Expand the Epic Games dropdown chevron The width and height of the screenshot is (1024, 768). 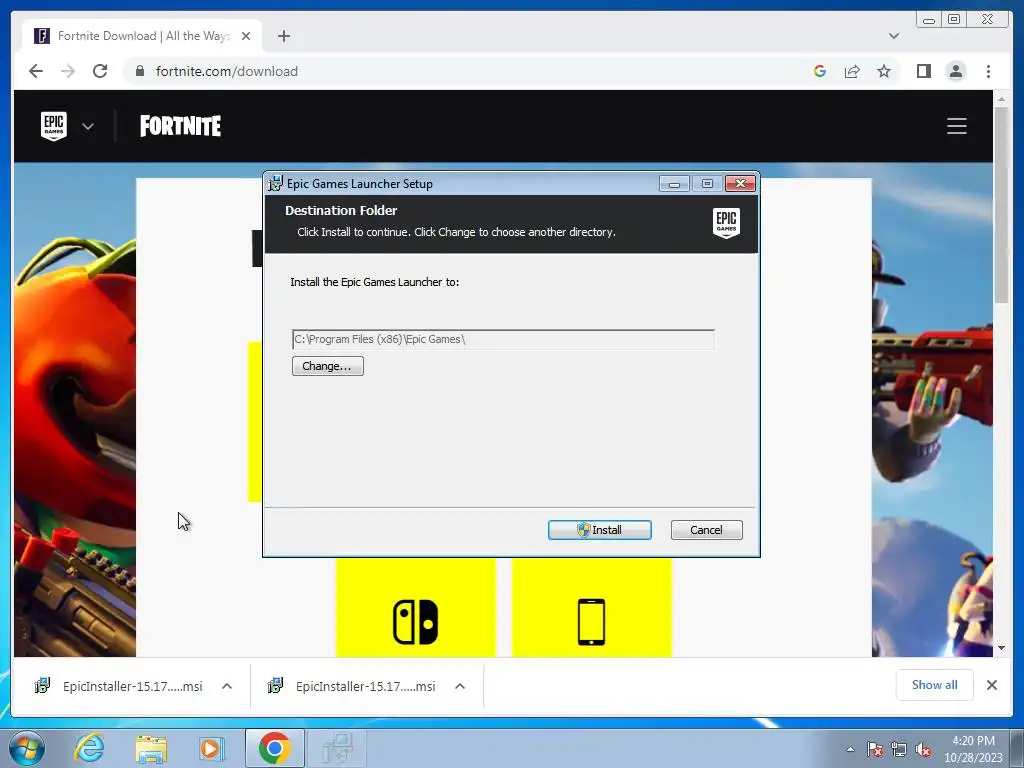click(88, 126)
